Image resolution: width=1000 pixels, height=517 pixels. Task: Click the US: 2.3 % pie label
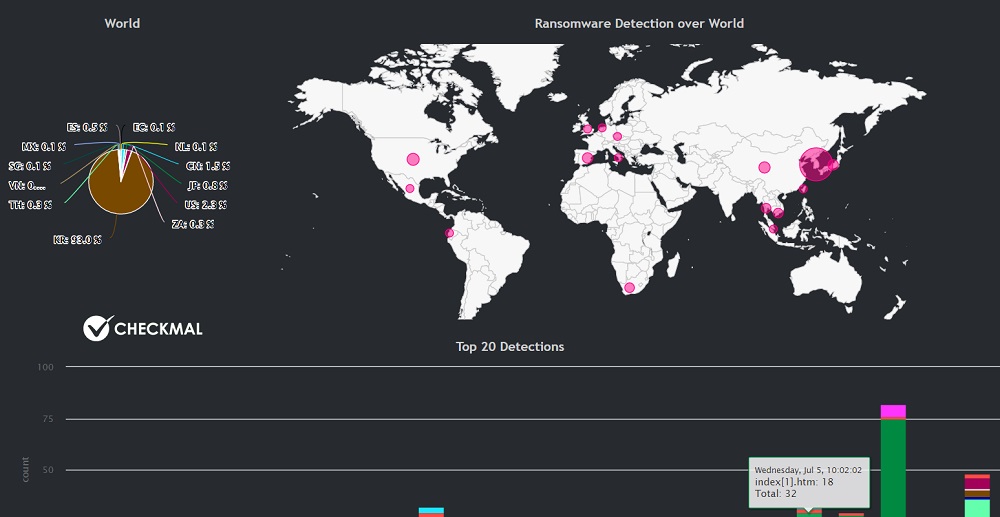(207, 205)
